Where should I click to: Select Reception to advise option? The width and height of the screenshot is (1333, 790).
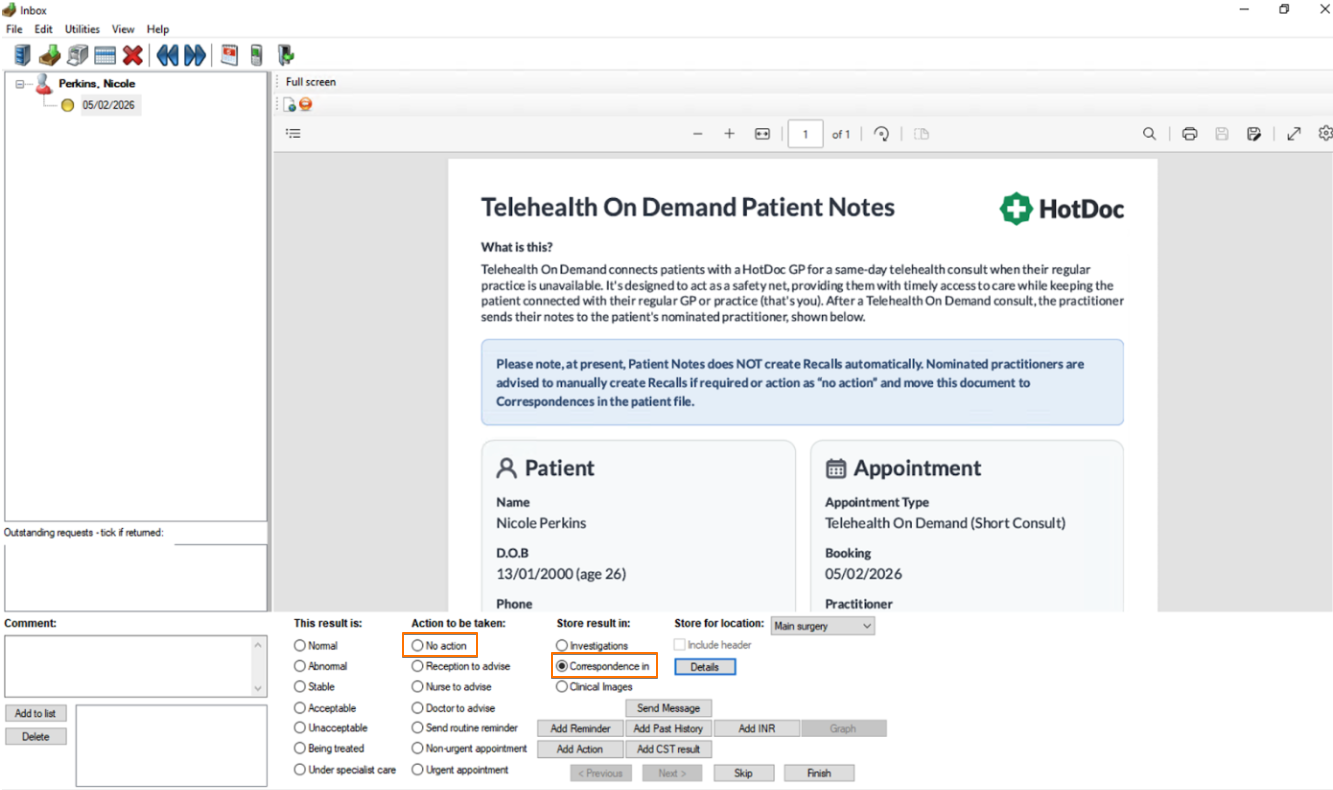pyautogui.click(x=417, y=666)
